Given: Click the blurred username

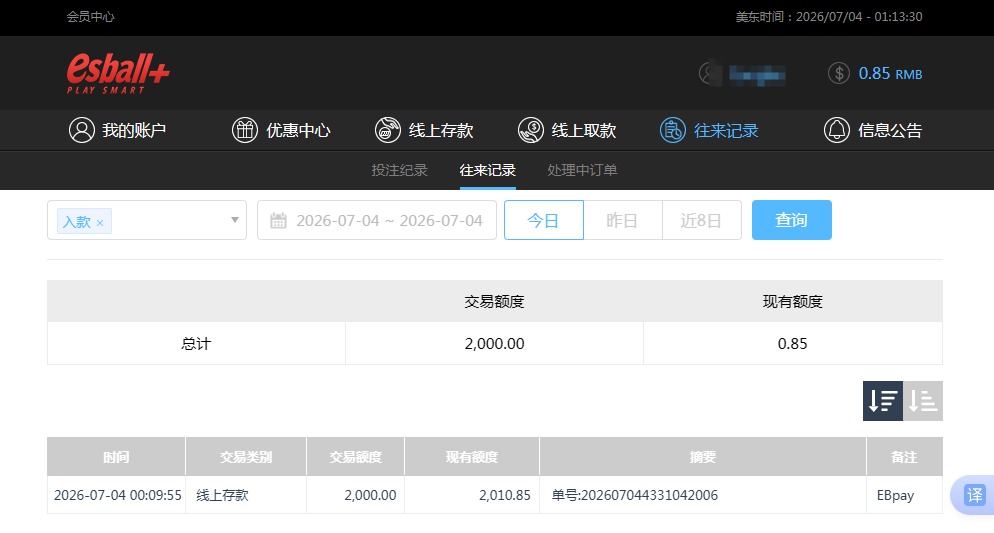Looking at the screenshot, I should [x=757, y=75].
